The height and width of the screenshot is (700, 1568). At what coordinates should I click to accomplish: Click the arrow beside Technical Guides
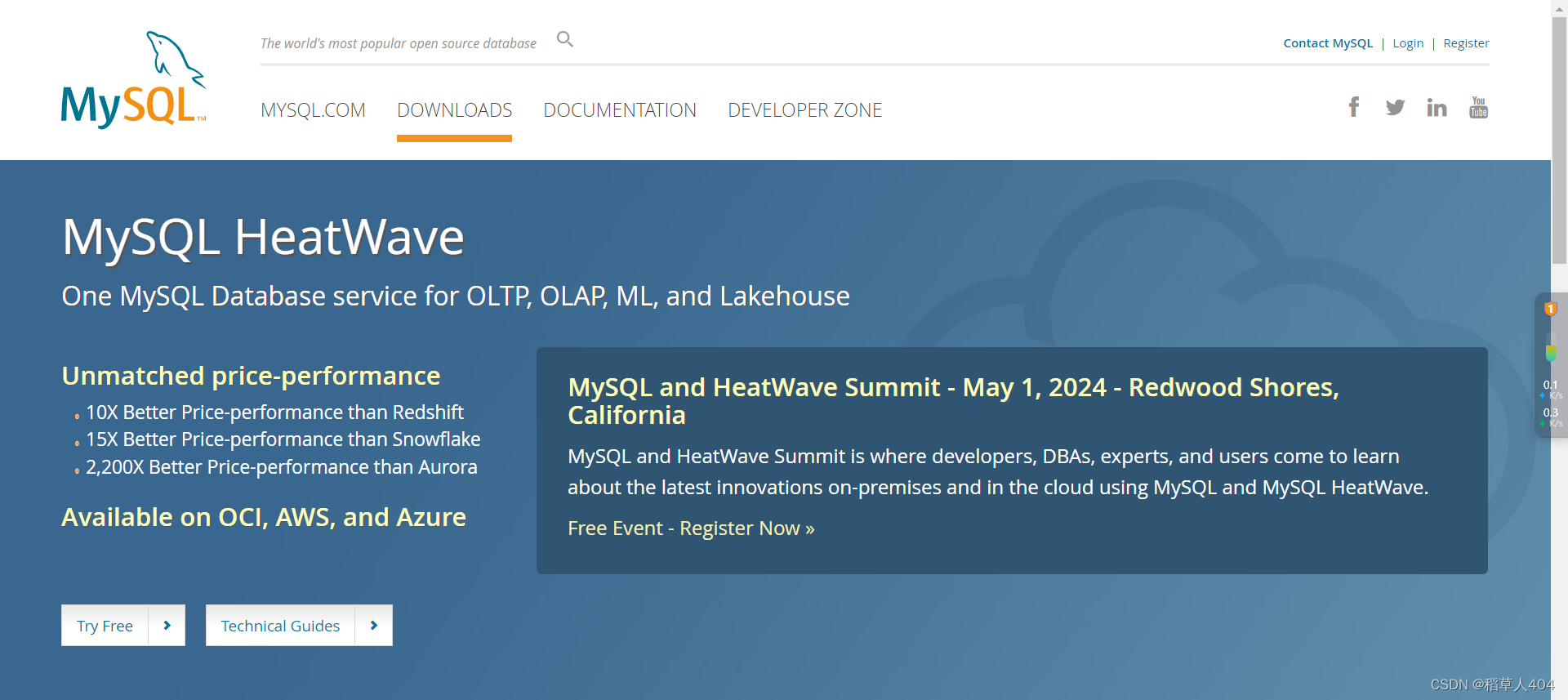[374, 626]
